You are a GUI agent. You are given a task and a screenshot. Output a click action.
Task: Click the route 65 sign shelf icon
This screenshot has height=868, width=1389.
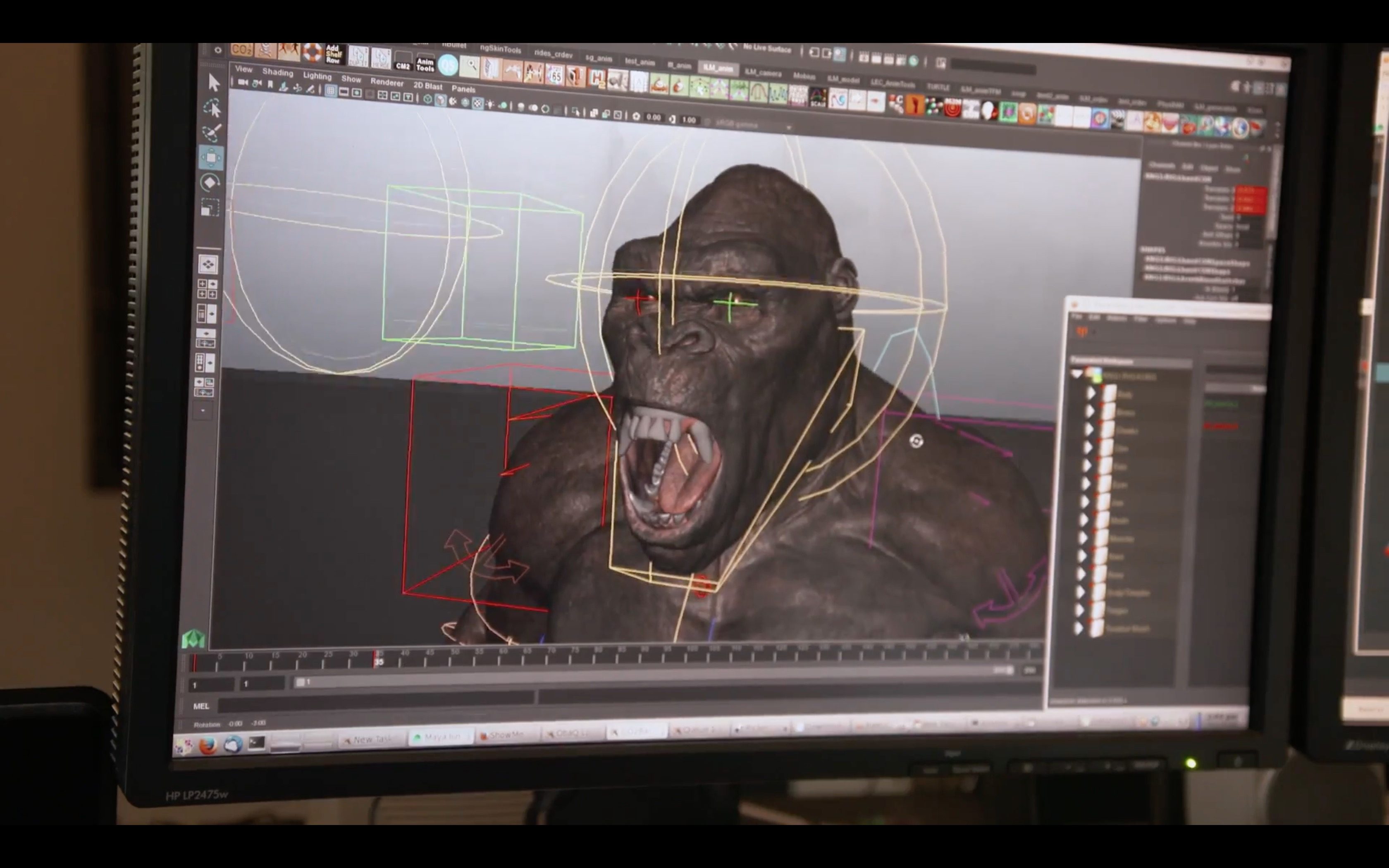pyautogui.click(x=554, y=75)
